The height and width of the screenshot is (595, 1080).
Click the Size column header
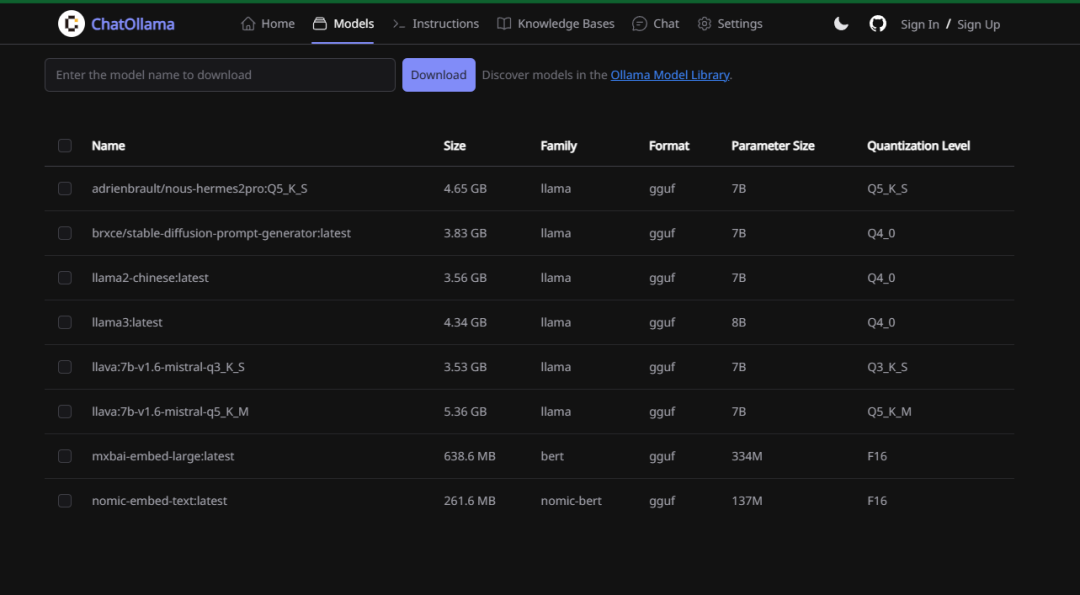pos(455,146)
